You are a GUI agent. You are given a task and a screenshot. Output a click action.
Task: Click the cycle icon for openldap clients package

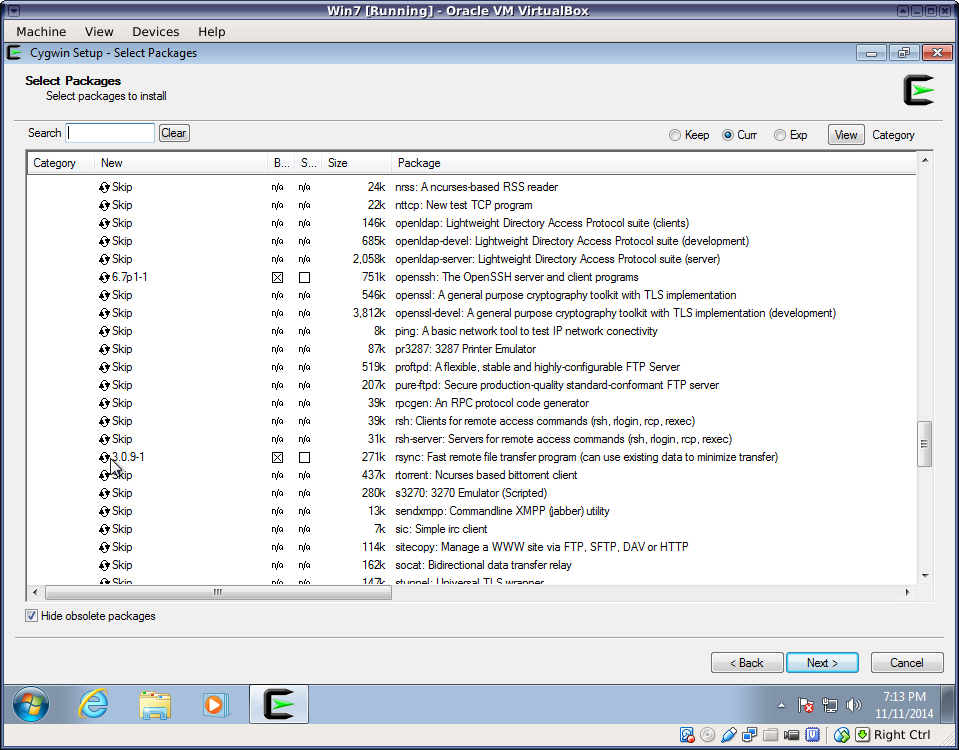coord(104,223)
